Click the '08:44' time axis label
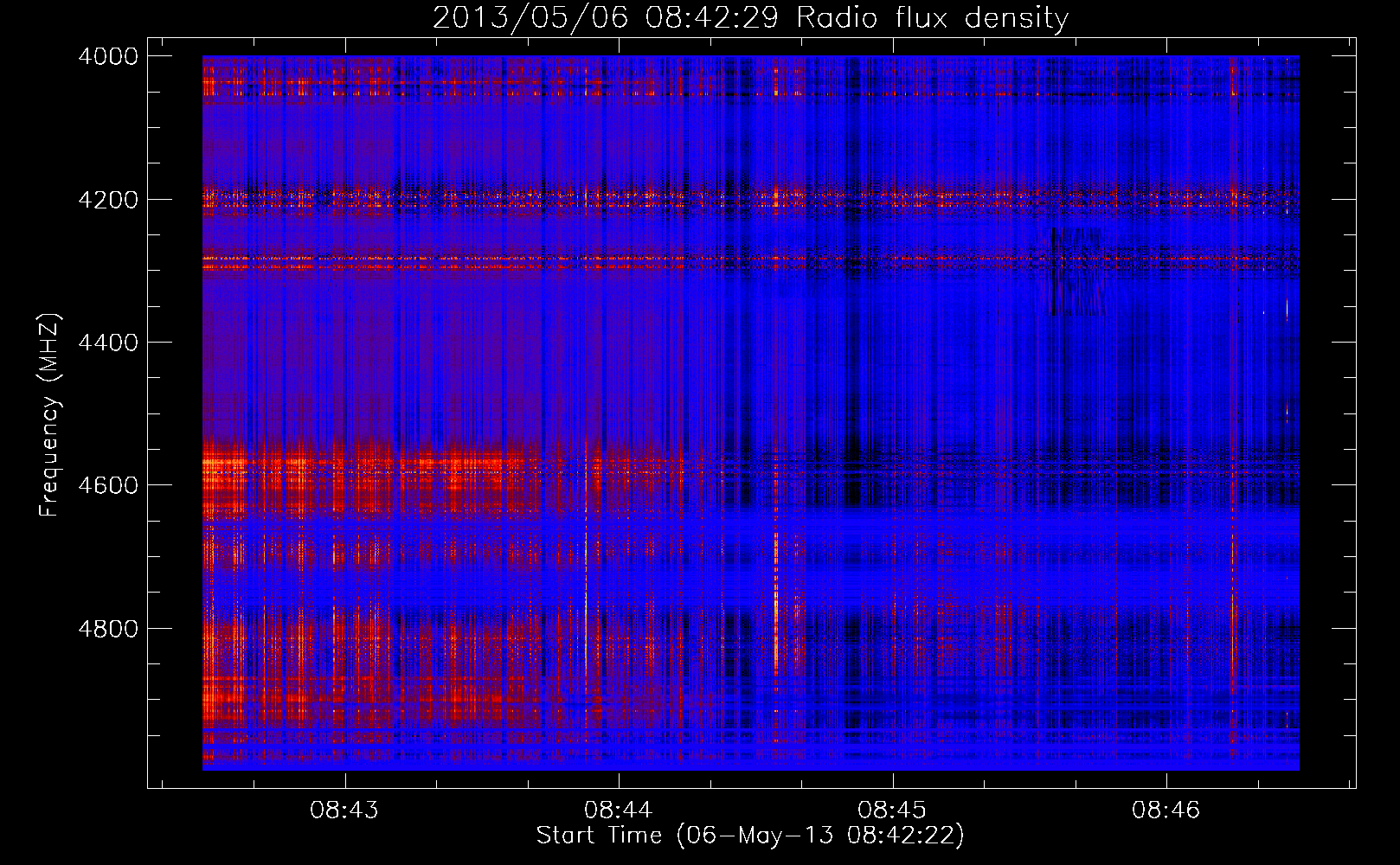This screenshot has height=865, width=1400. pyautogui.click(x=618, y=811)
